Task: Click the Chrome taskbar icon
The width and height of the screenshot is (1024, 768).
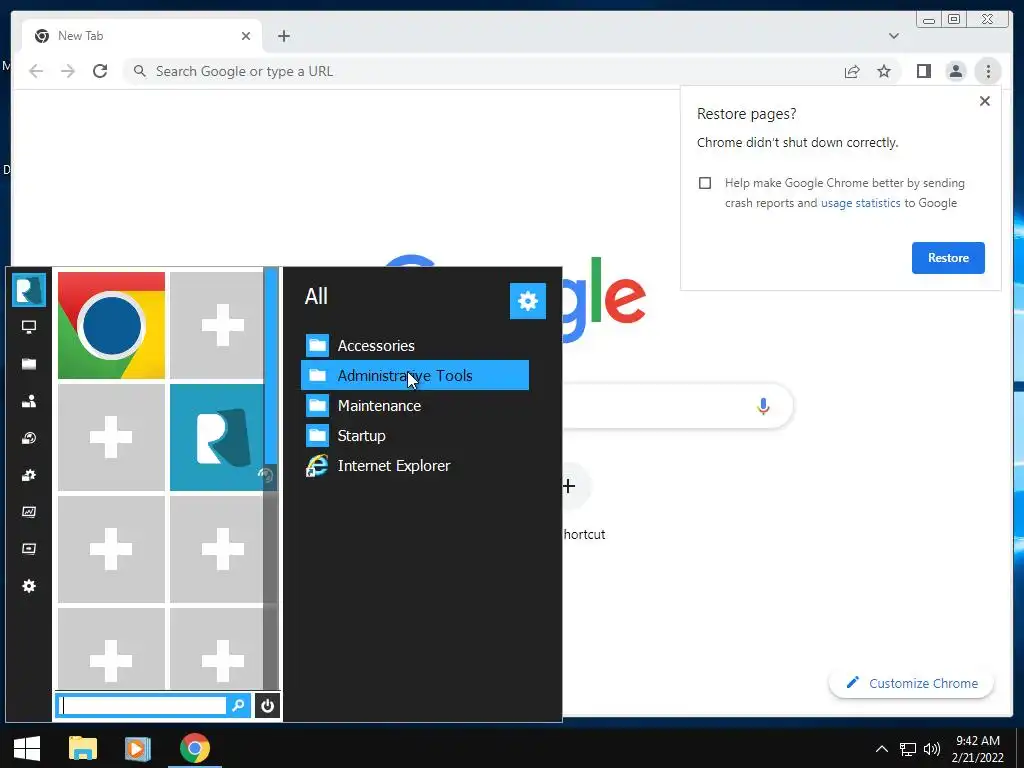Action: click(x=195, y=748)
